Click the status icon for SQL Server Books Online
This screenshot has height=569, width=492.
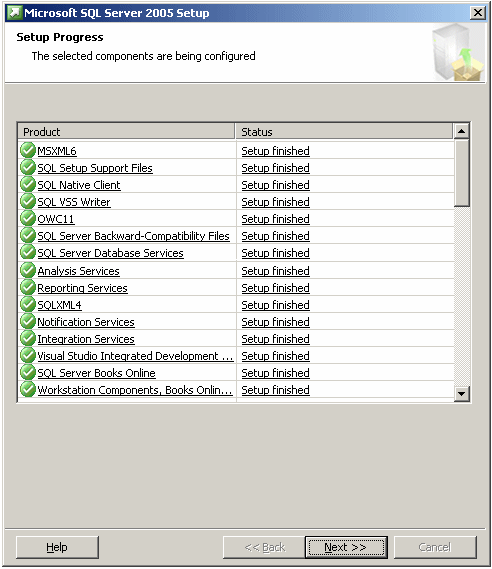pyautogui.click(x=28, y=373)
